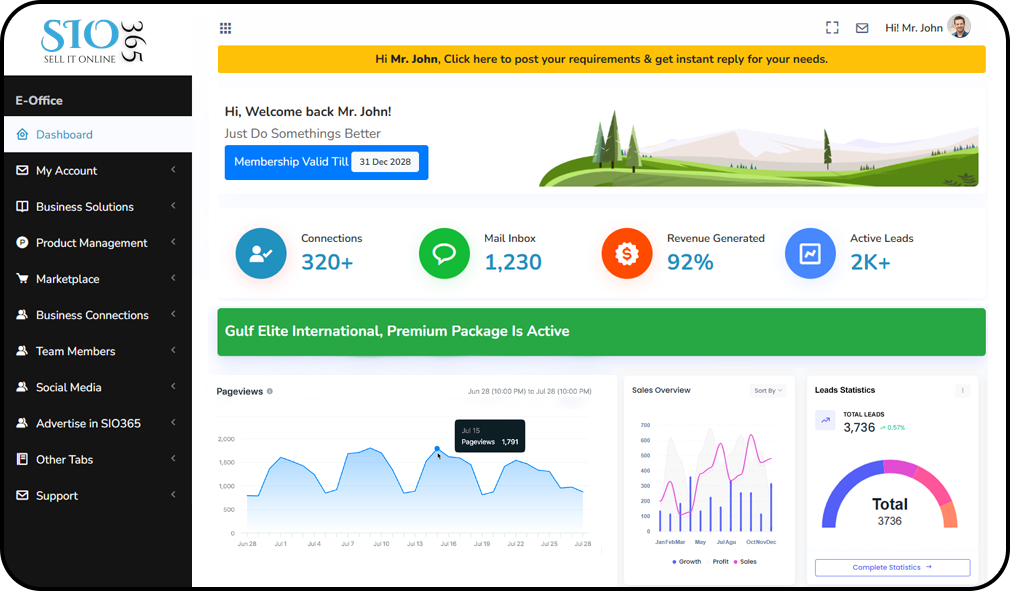1010x591 pixels.
Task: Click the orange Revenue Generated icon
Action: click(x=627, y=253)
